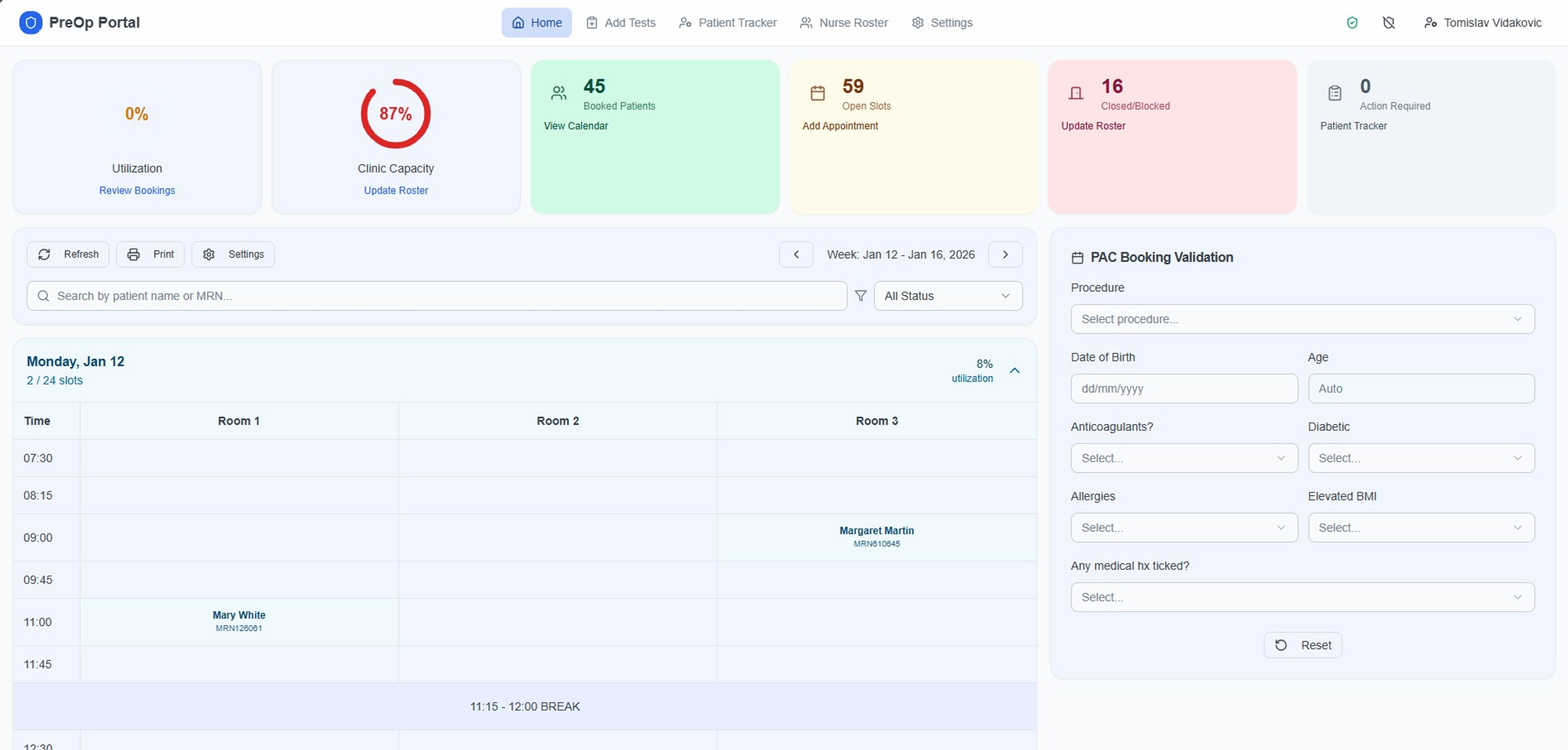Collapse the Monday, Jan 12 section

pyautogui.click(x=1014, y=371)
